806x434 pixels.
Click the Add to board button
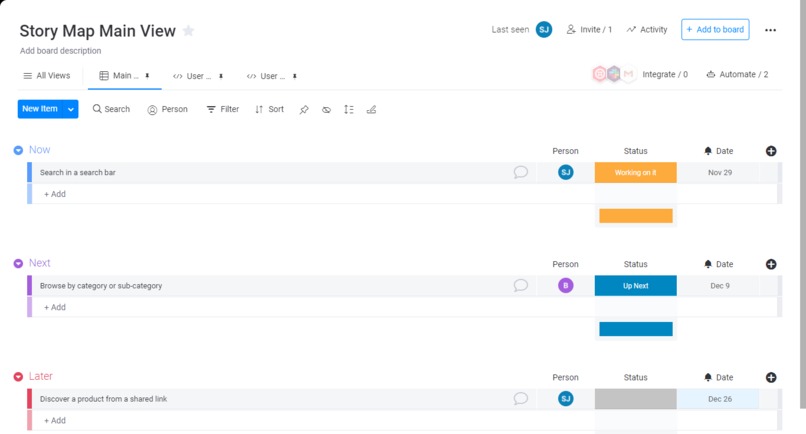tap(715, 29)
